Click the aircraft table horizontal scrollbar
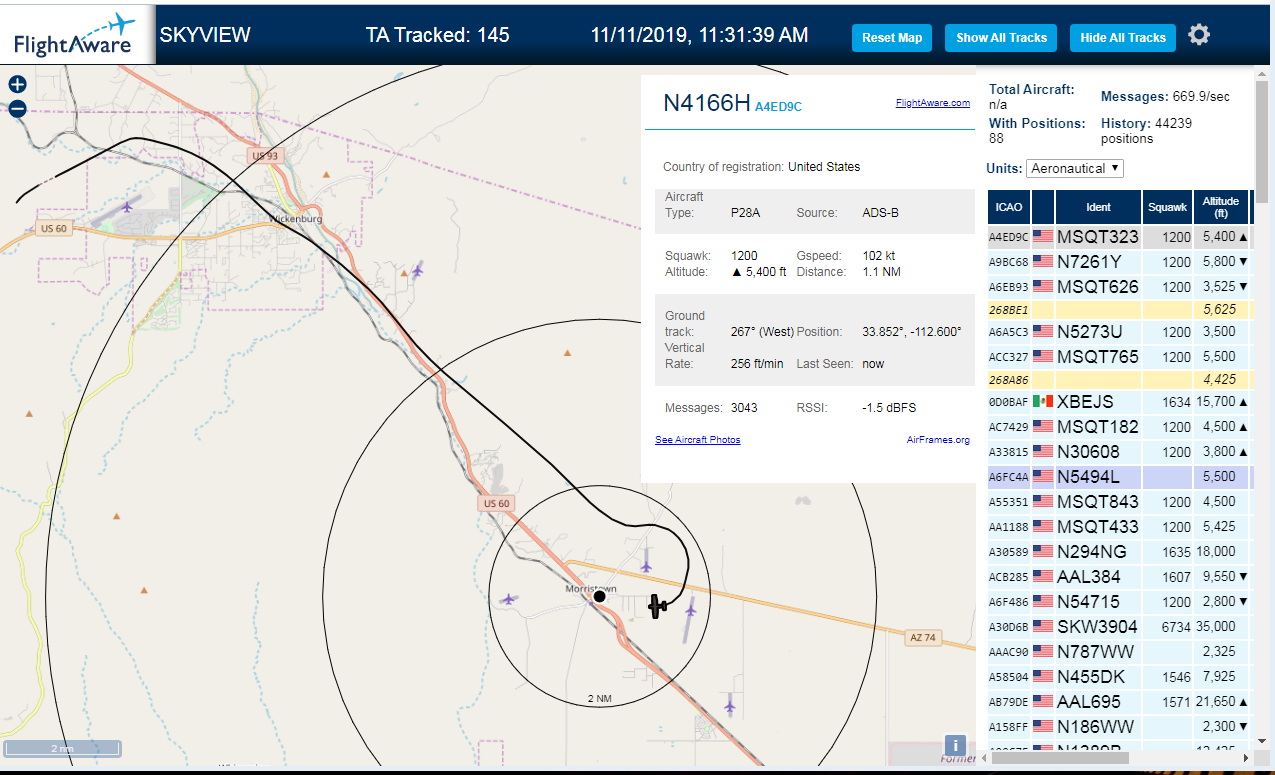This screenshot has height=775, width=1275. 1060,758
